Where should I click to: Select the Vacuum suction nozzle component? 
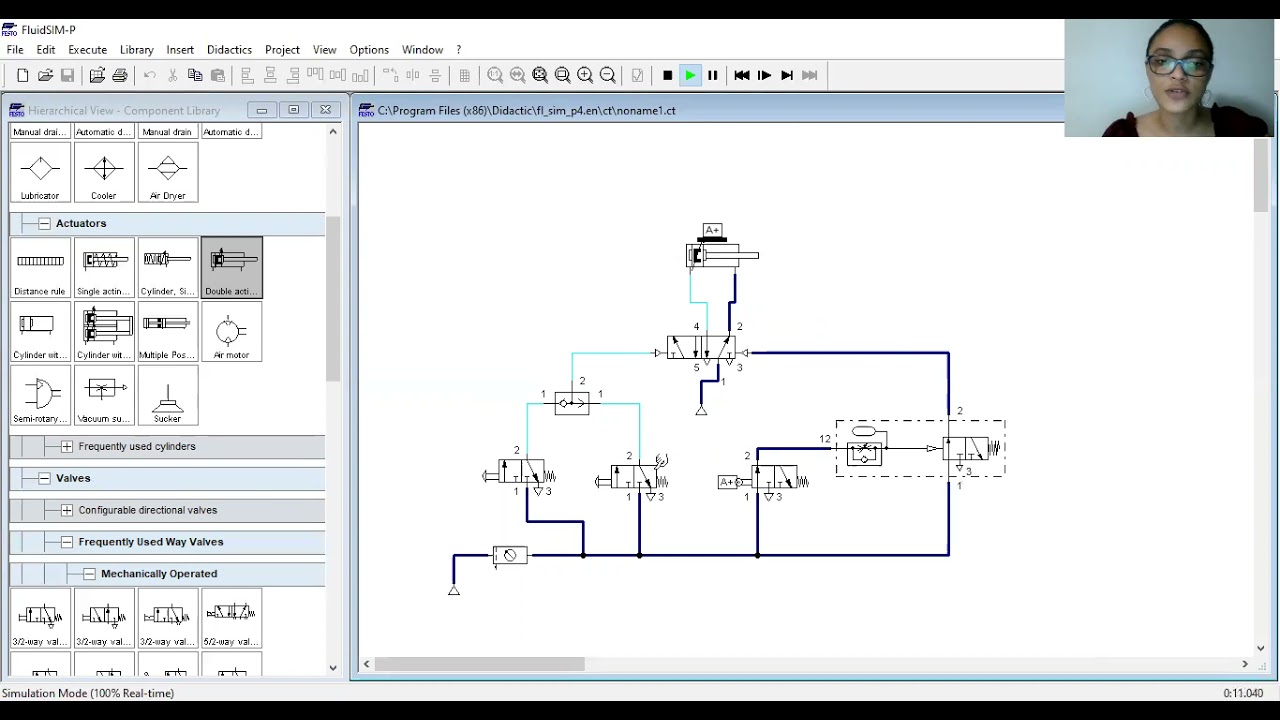[x=104, y=395]
